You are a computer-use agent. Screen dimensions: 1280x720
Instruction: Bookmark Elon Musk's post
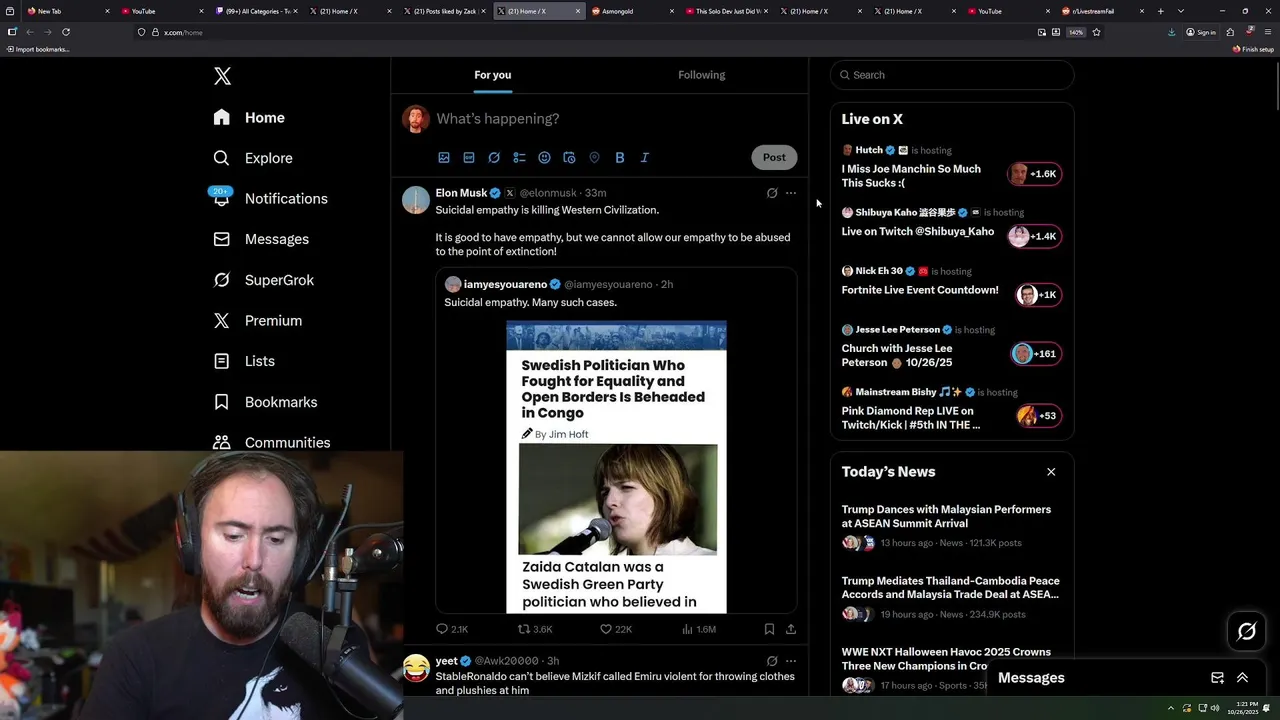tap(769, 629)
